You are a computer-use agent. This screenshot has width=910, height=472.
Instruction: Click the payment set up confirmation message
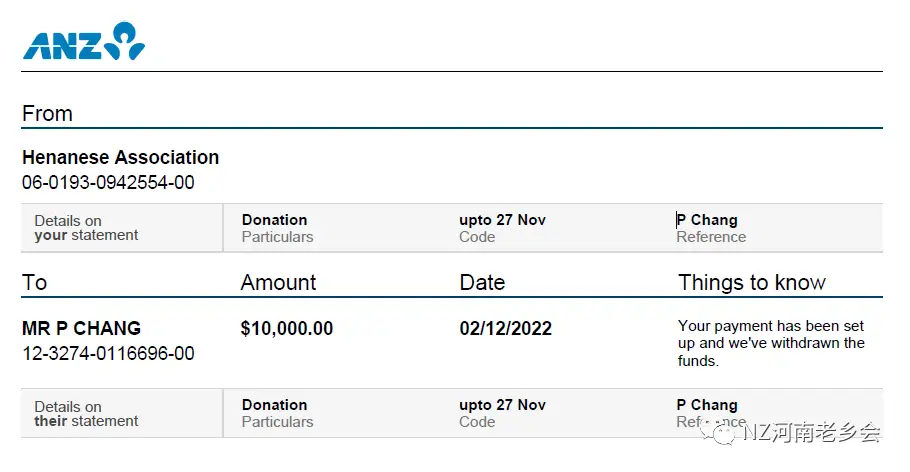pos(771,343)
